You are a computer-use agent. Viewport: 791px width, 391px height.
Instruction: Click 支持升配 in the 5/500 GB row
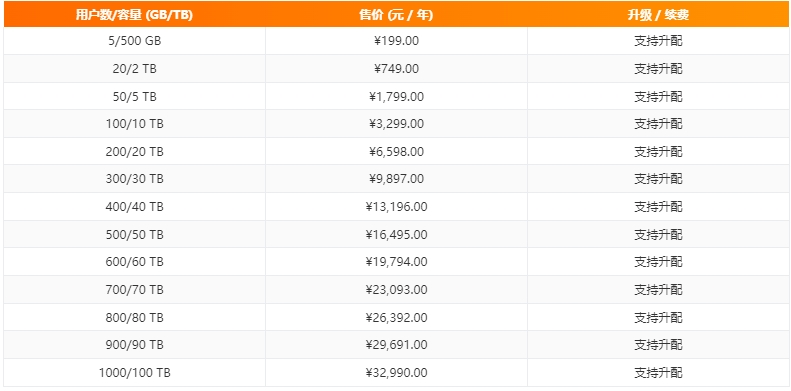click(658, 41)
